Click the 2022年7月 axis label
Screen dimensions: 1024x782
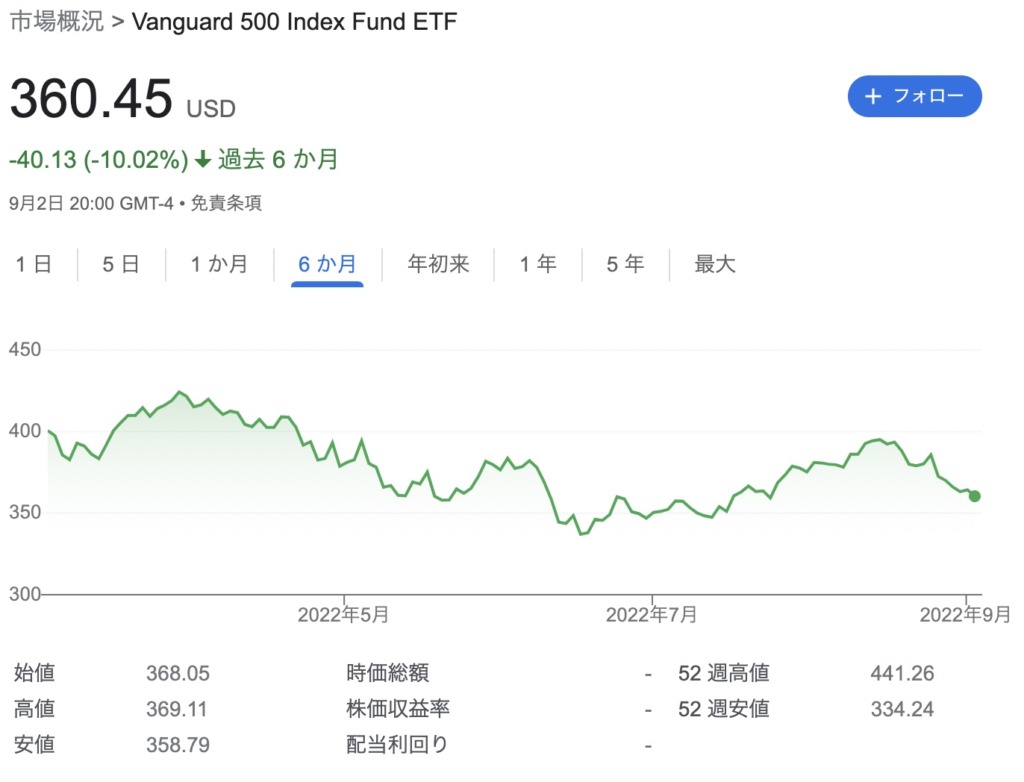tap(651, 615)
